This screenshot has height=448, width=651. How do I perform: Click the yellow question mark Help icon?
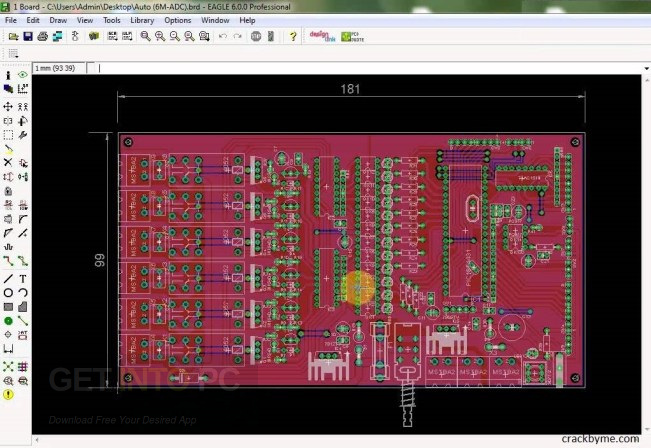[293, 37]
